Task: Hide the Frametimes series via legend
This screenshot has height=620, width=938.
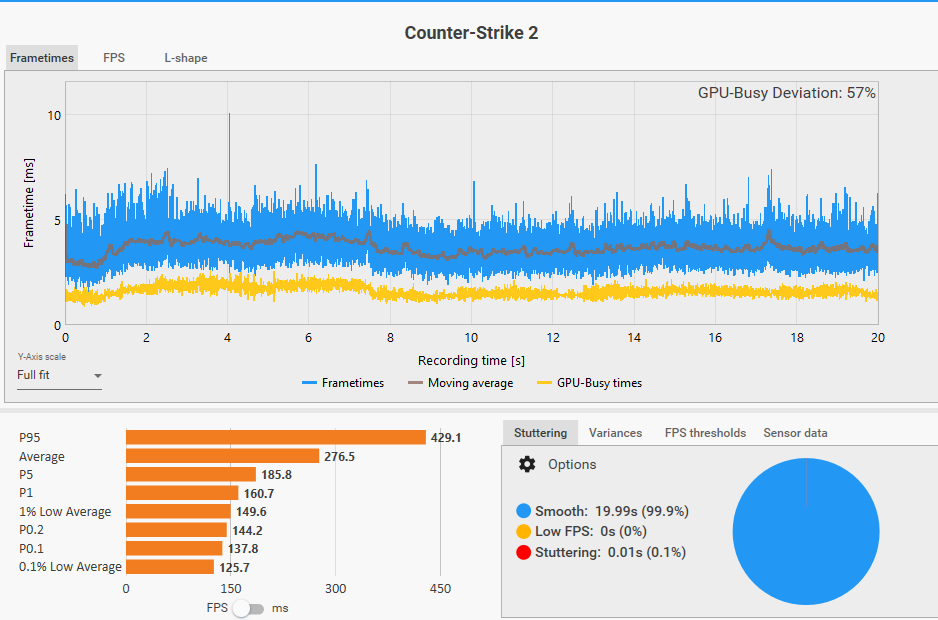Action: (x=343, y=383)
